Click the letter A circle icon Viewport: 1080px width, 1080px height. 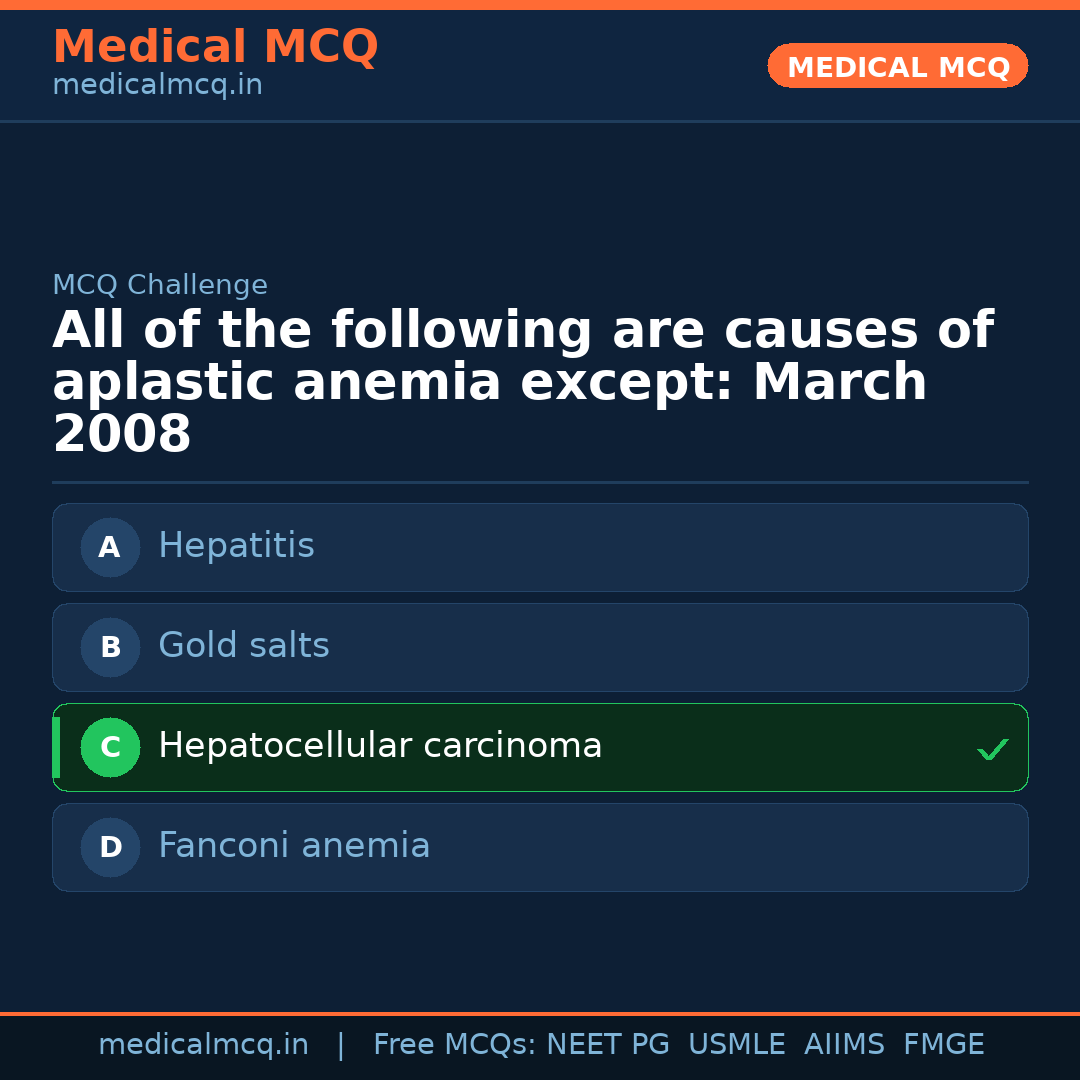click(110, 547)
